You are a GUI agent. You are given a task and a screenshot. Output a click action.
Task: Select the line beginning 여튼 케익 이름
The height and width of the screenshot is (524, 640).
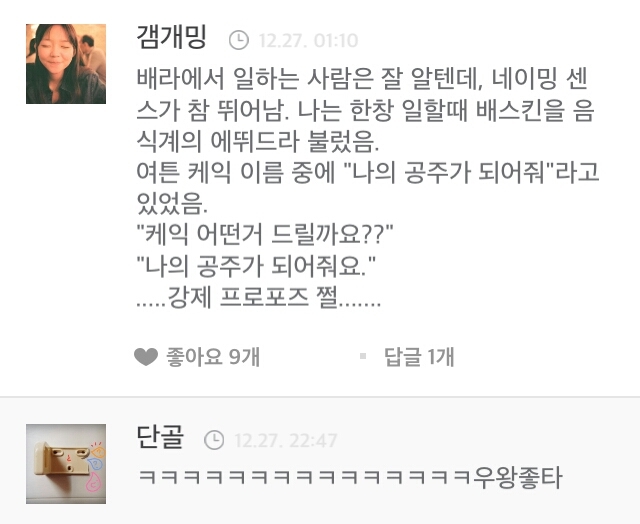367,172
